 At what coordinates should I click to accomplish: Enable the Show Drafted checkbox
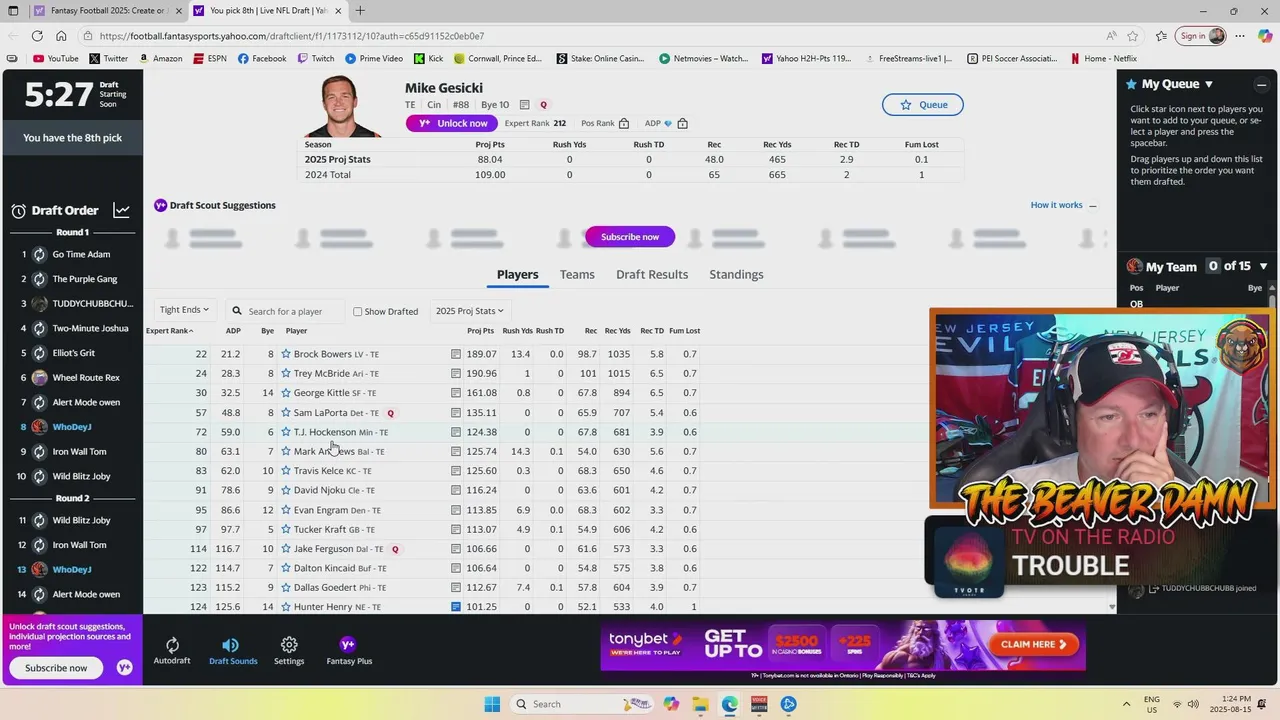coord(357,312)
